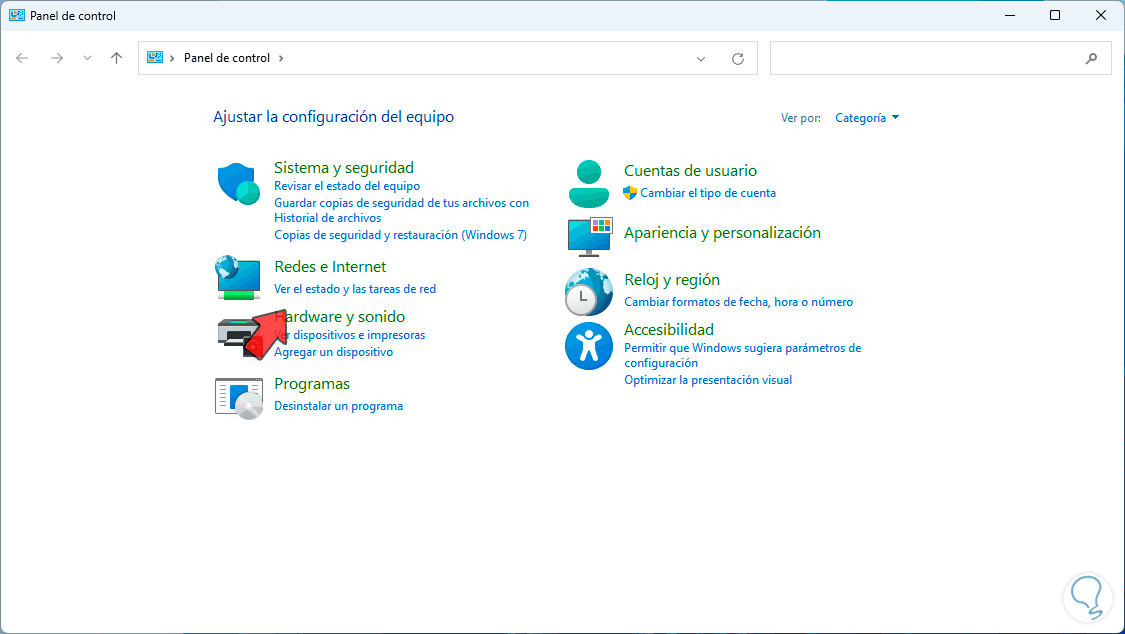Open Redes e Internet globe monitor icon
This screenshot has width=1125, height=634.
point(237,278)
